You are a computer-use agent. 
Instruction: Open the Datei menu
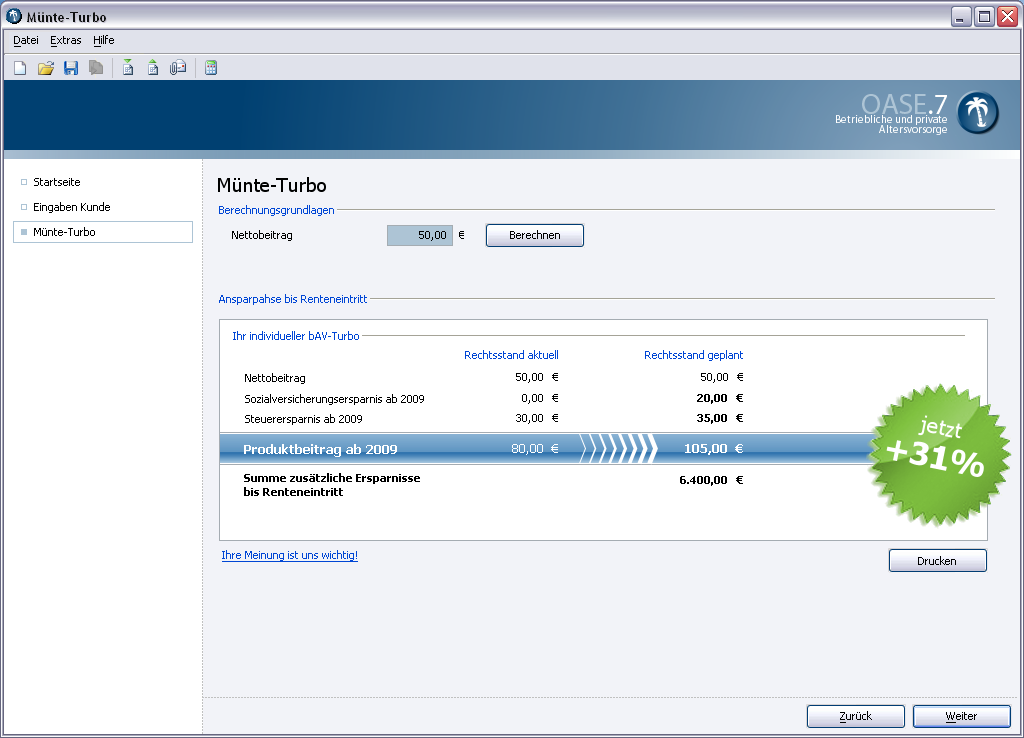coord(25,40)
